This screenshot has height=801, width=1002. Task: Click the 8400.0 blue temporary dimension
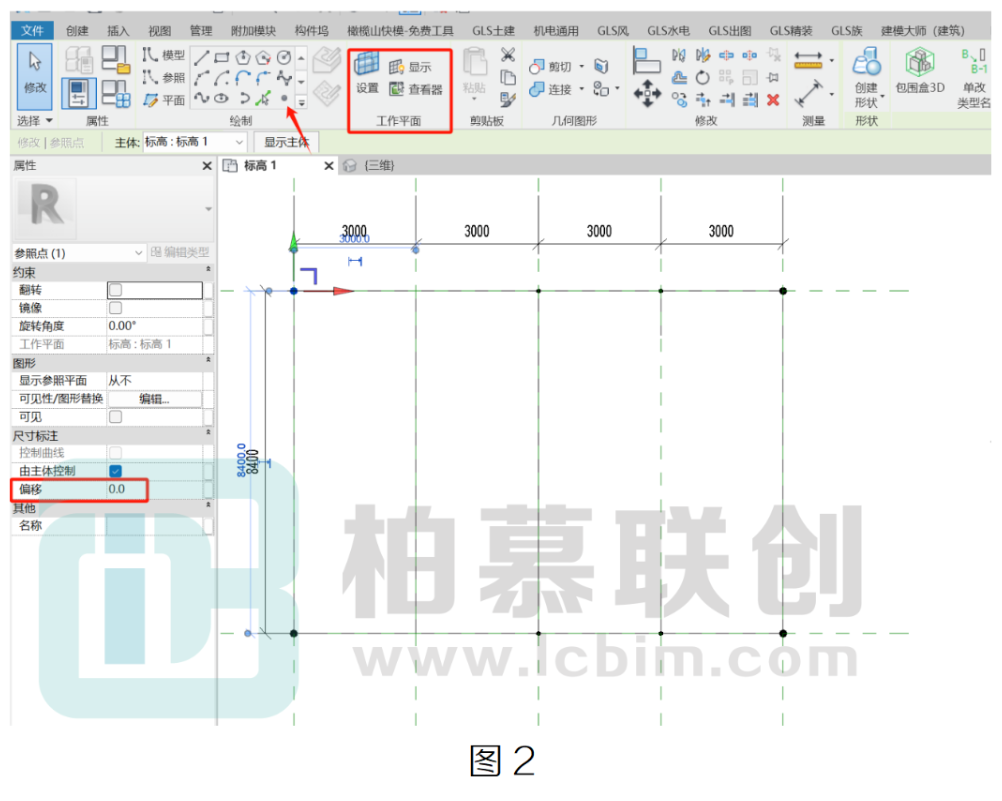[241, 460]
